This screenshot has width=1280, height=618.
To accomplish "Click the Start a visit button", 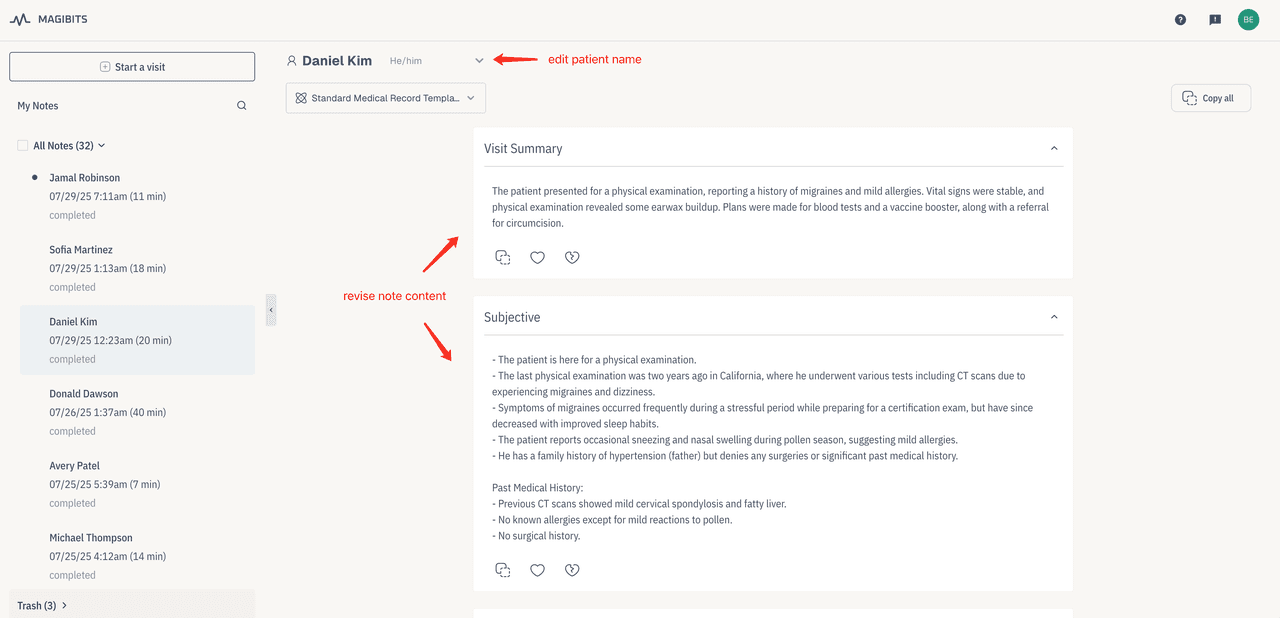I will tap(132, 67).
